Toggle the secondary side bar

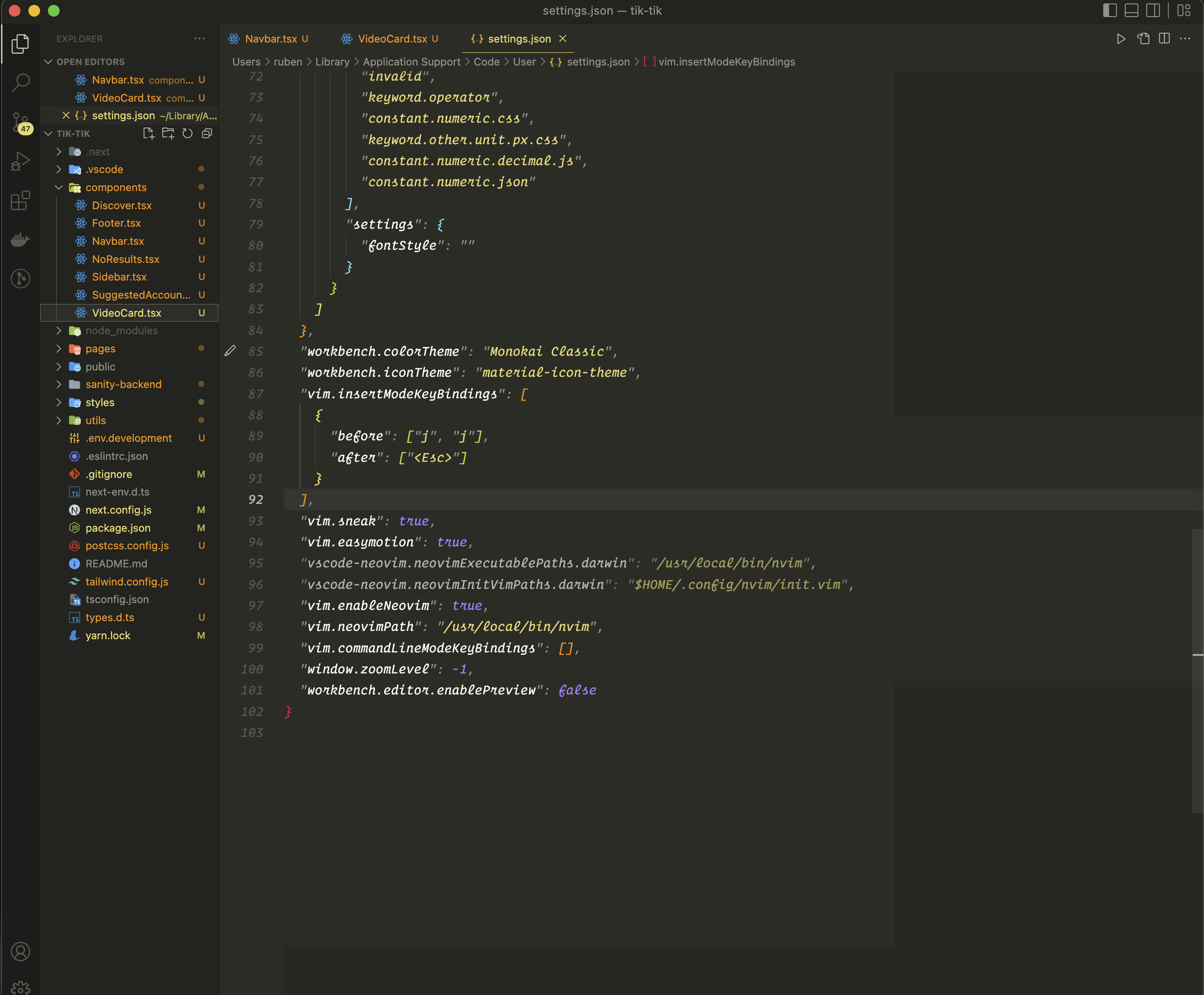(1152, 10)
